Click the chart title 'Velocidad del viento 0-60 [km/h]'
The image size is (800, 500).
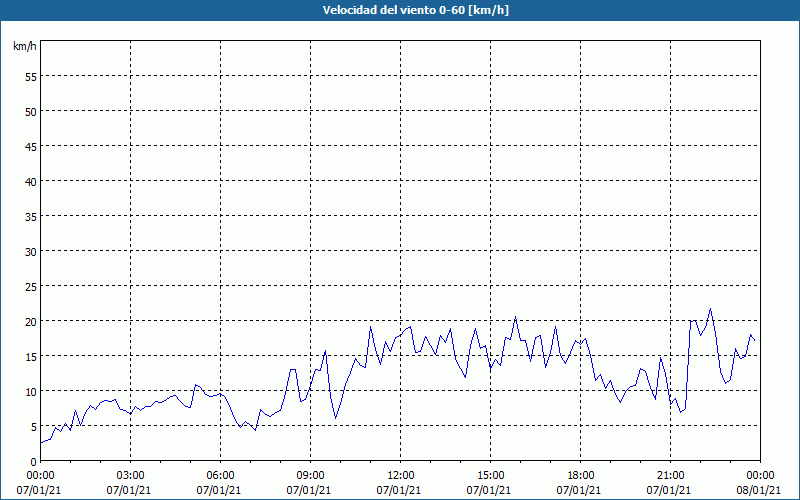[x=415, y=10]
